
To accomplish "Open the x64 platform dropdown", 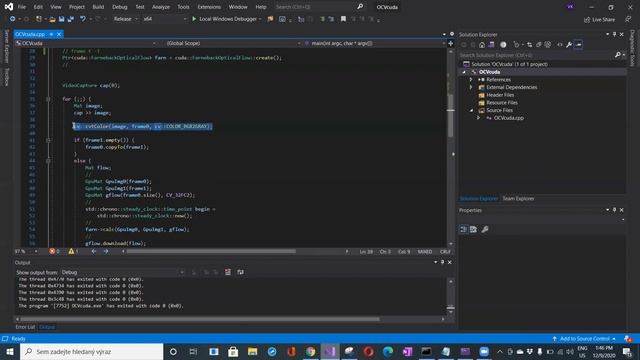I will (x=164, y=19).
